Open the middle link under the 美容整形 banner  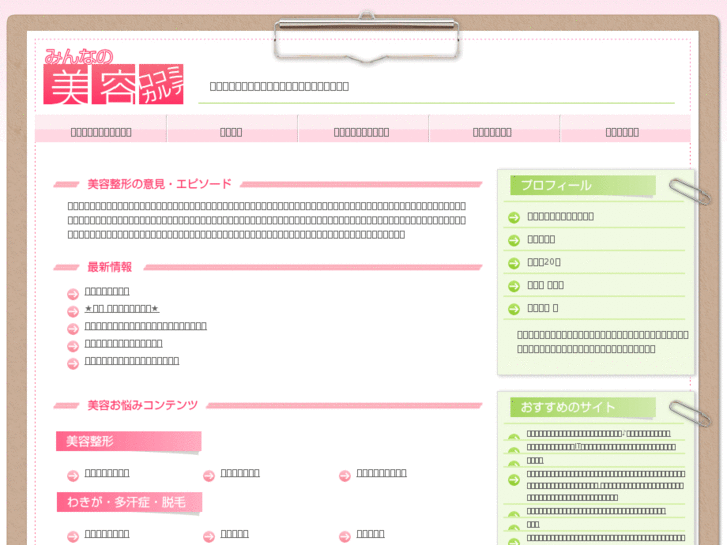[240, 473]
